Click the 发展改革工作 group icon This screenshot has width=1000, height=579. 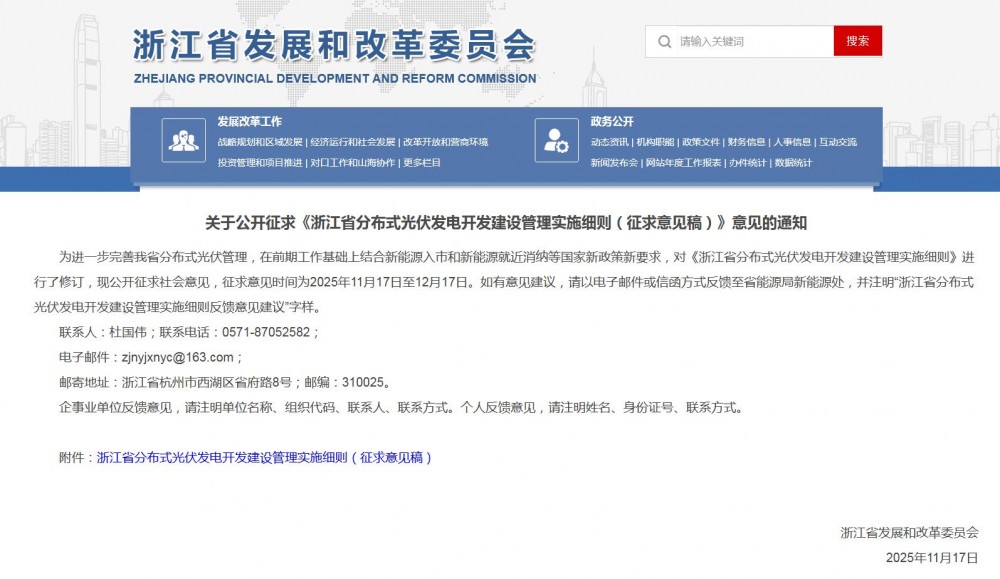pos(183,141)
